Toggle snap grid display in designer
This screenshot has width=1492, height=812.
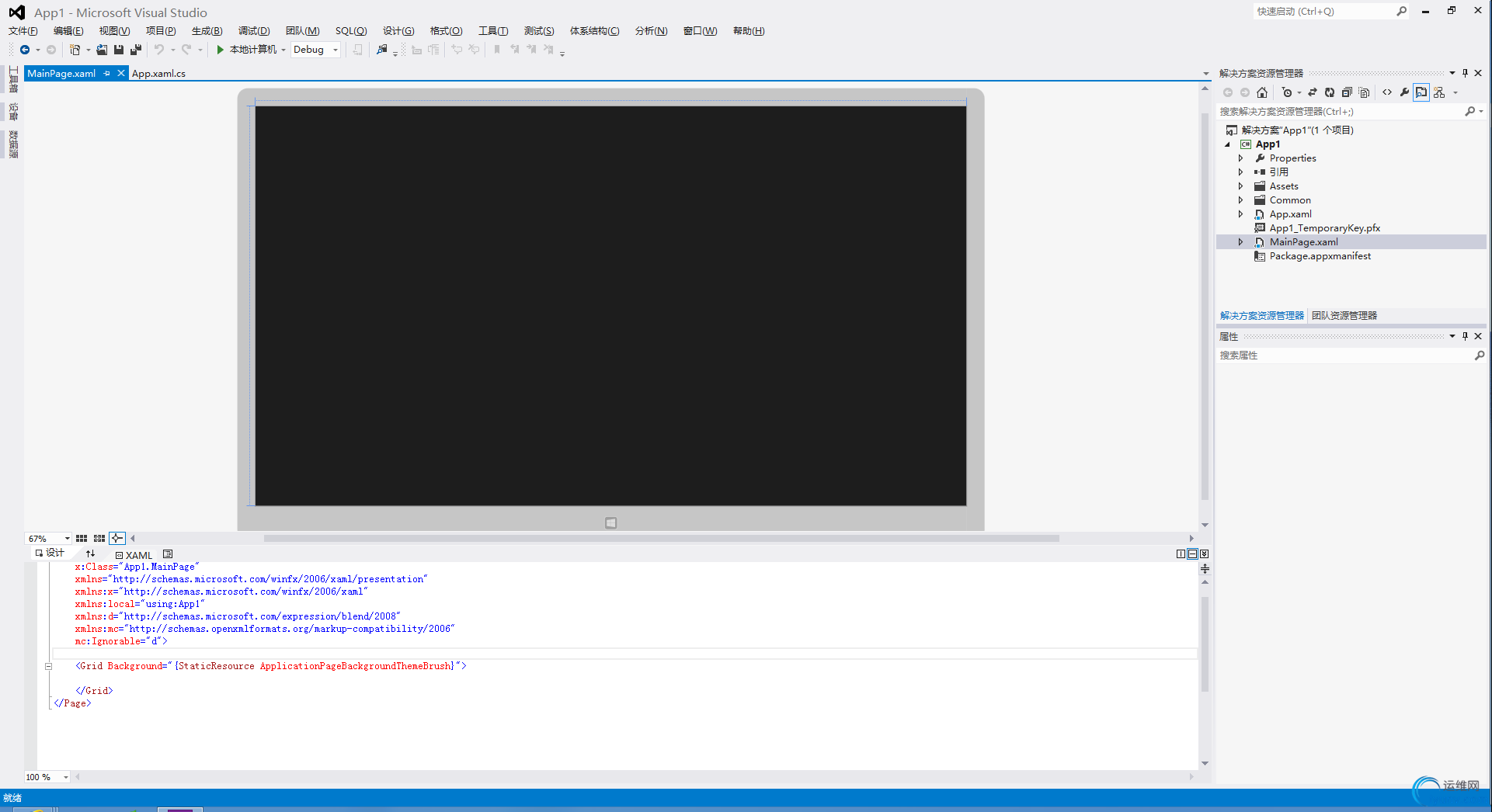[x=81, y=538]
